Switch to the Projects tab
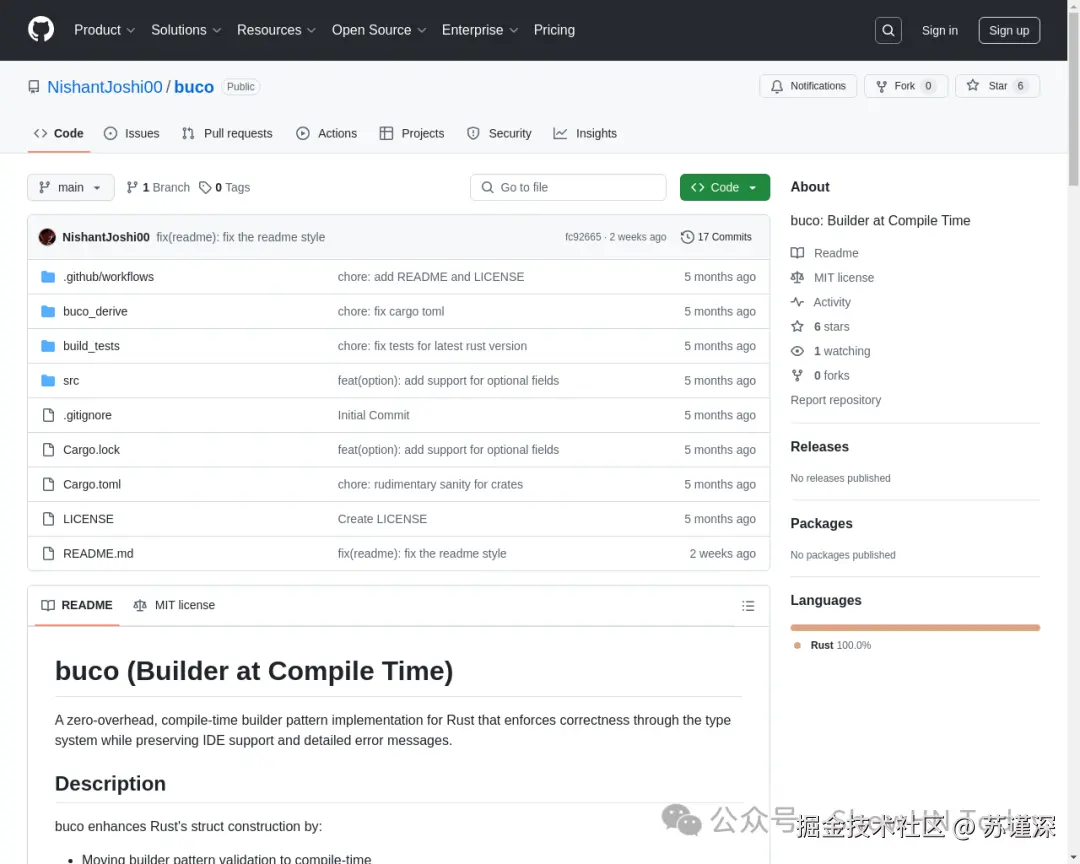This screenshot has width=1080, height=864. click(412, 133)
